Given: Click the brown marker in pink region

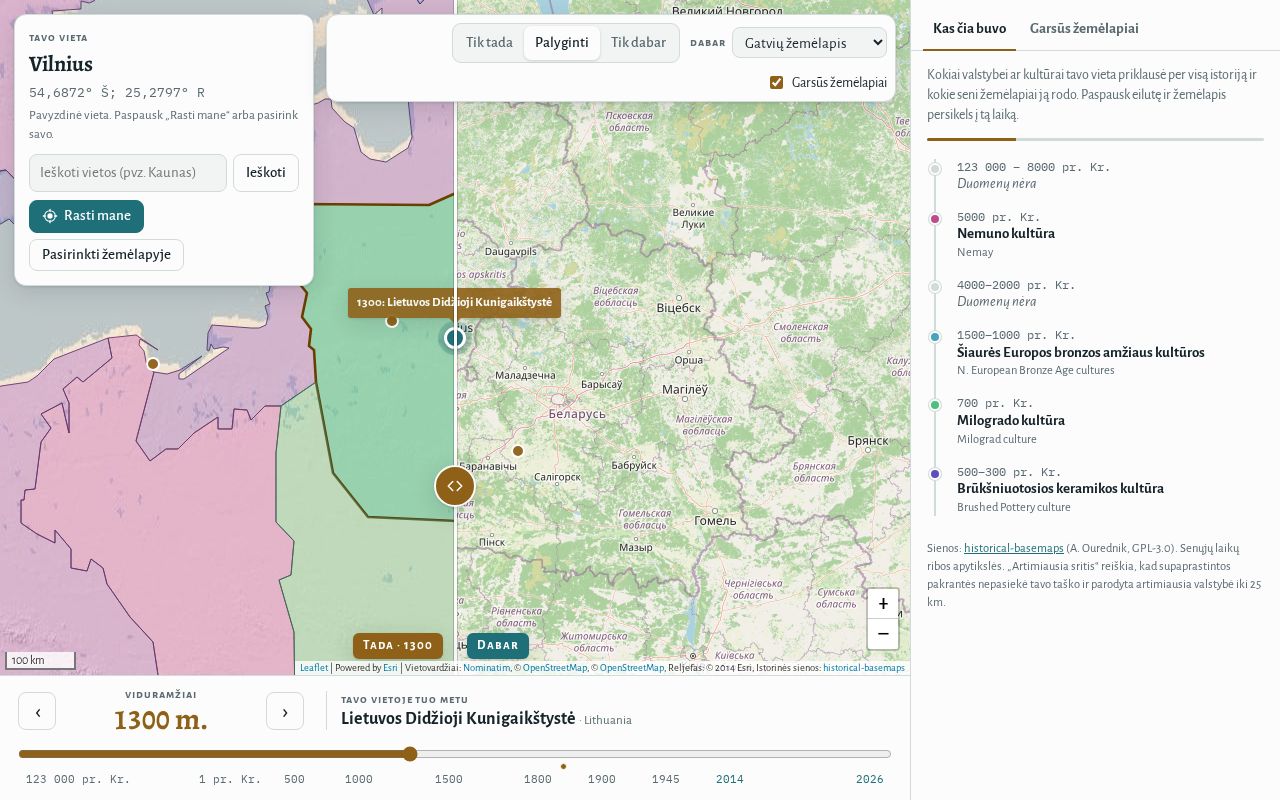Looking at the screenshot, I should [x=153, y=364].
